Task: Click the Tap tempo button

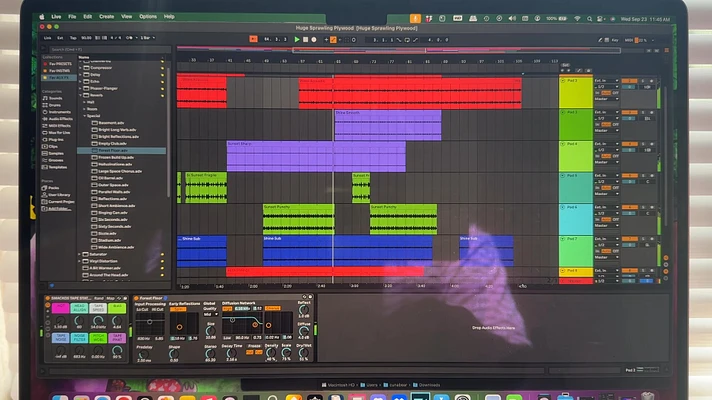Action: [x=73, y=38]
